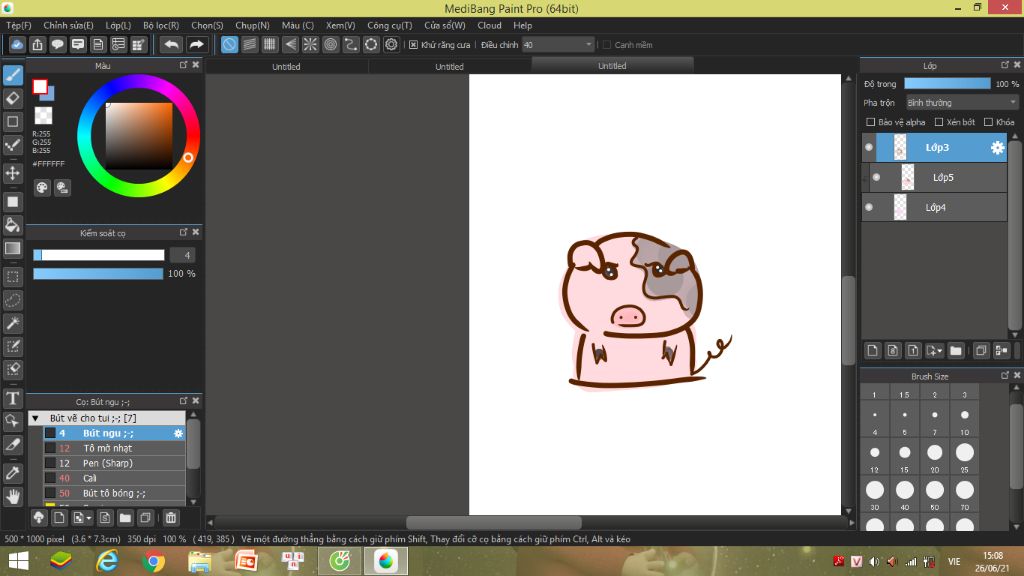Click the cloud save toolbar icon

(x=17, y=44)
